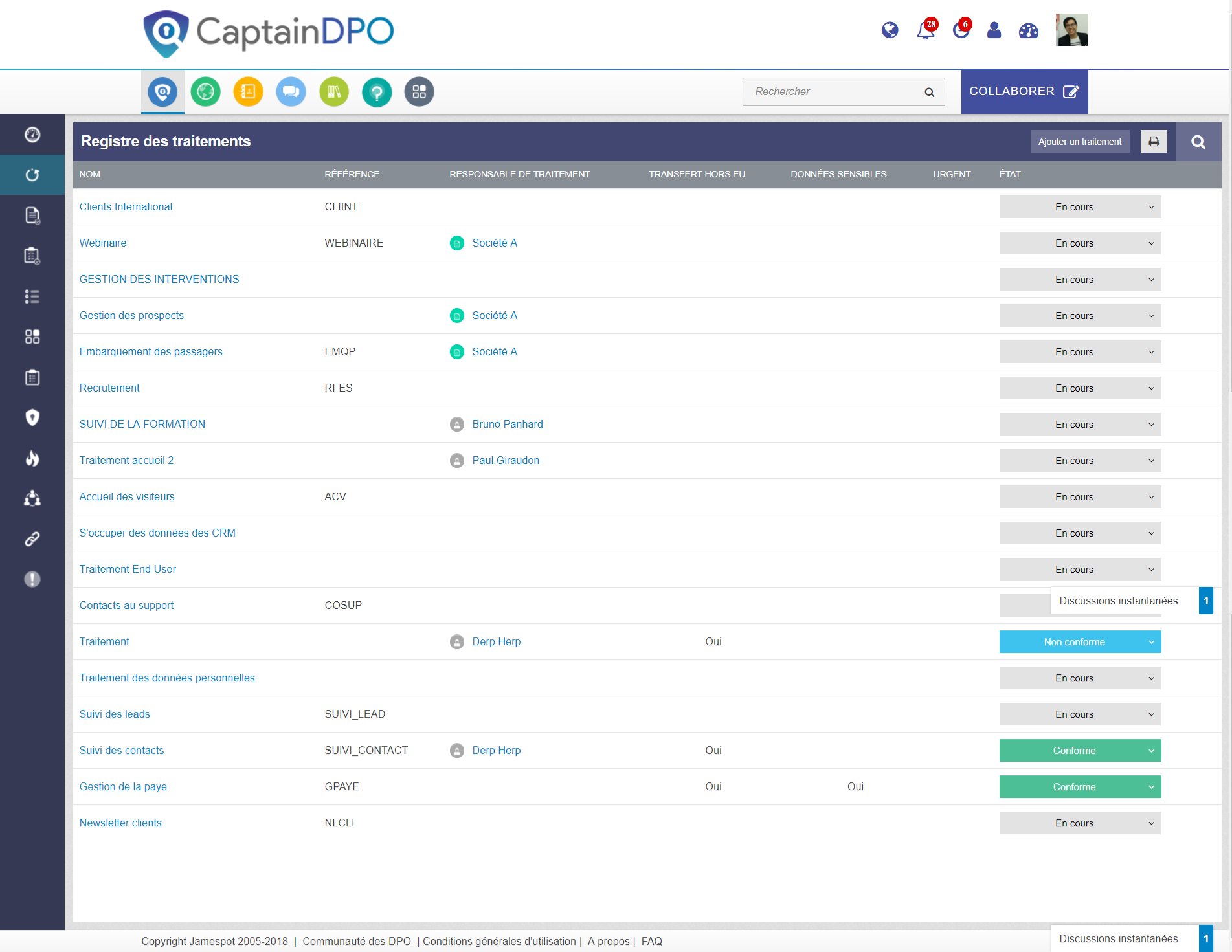Open the dashboard gauge sidebar icon

(x=32, y=135)
